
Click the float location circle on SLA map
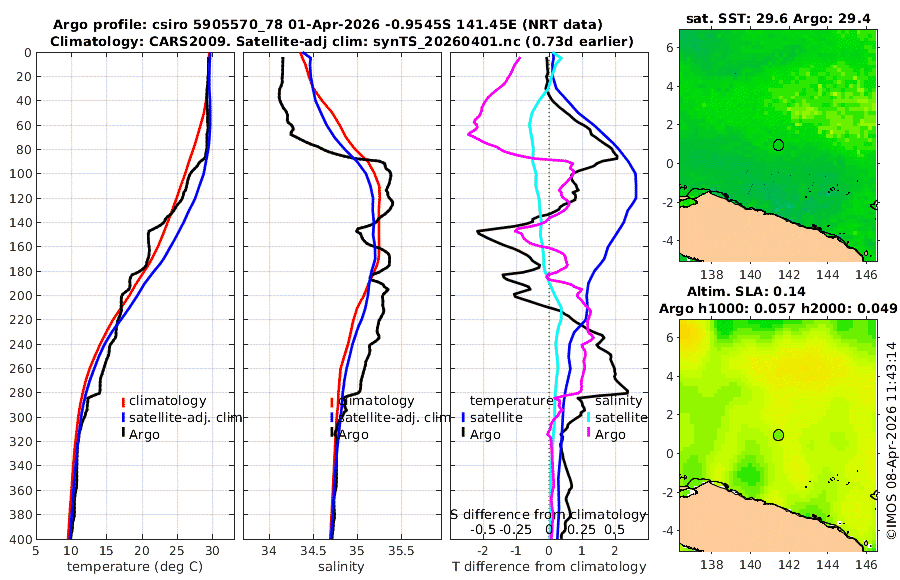[x=778, y=435]
